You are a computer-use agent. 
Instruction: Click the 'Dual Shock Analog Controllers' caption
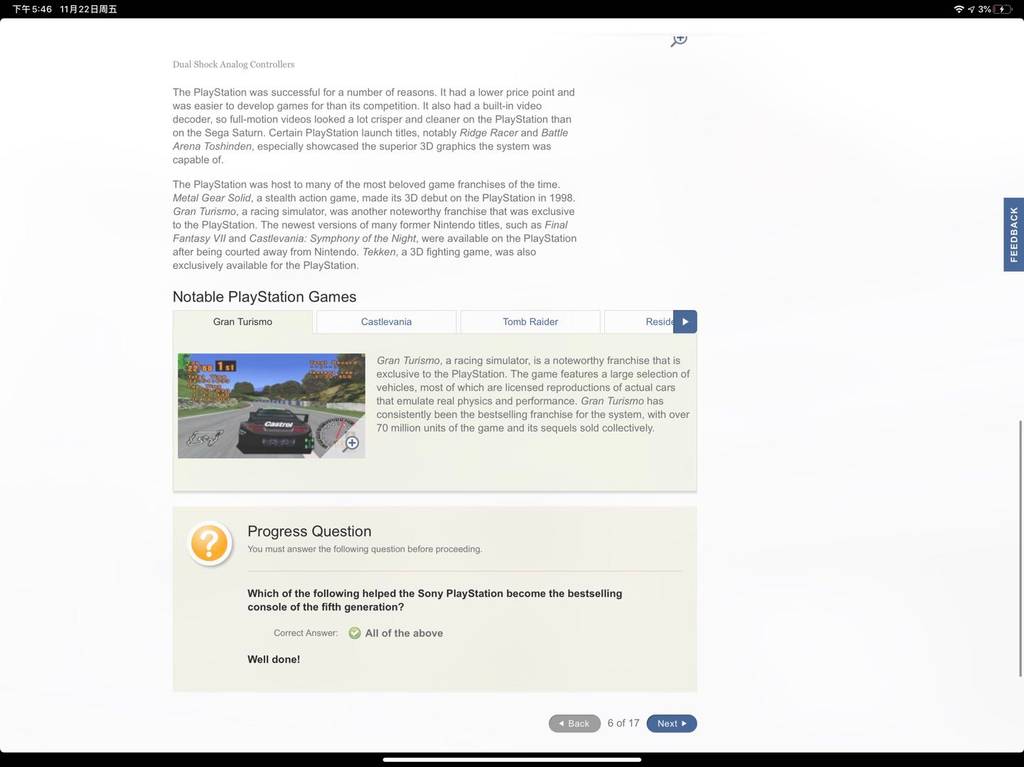(x=233, y=64)
